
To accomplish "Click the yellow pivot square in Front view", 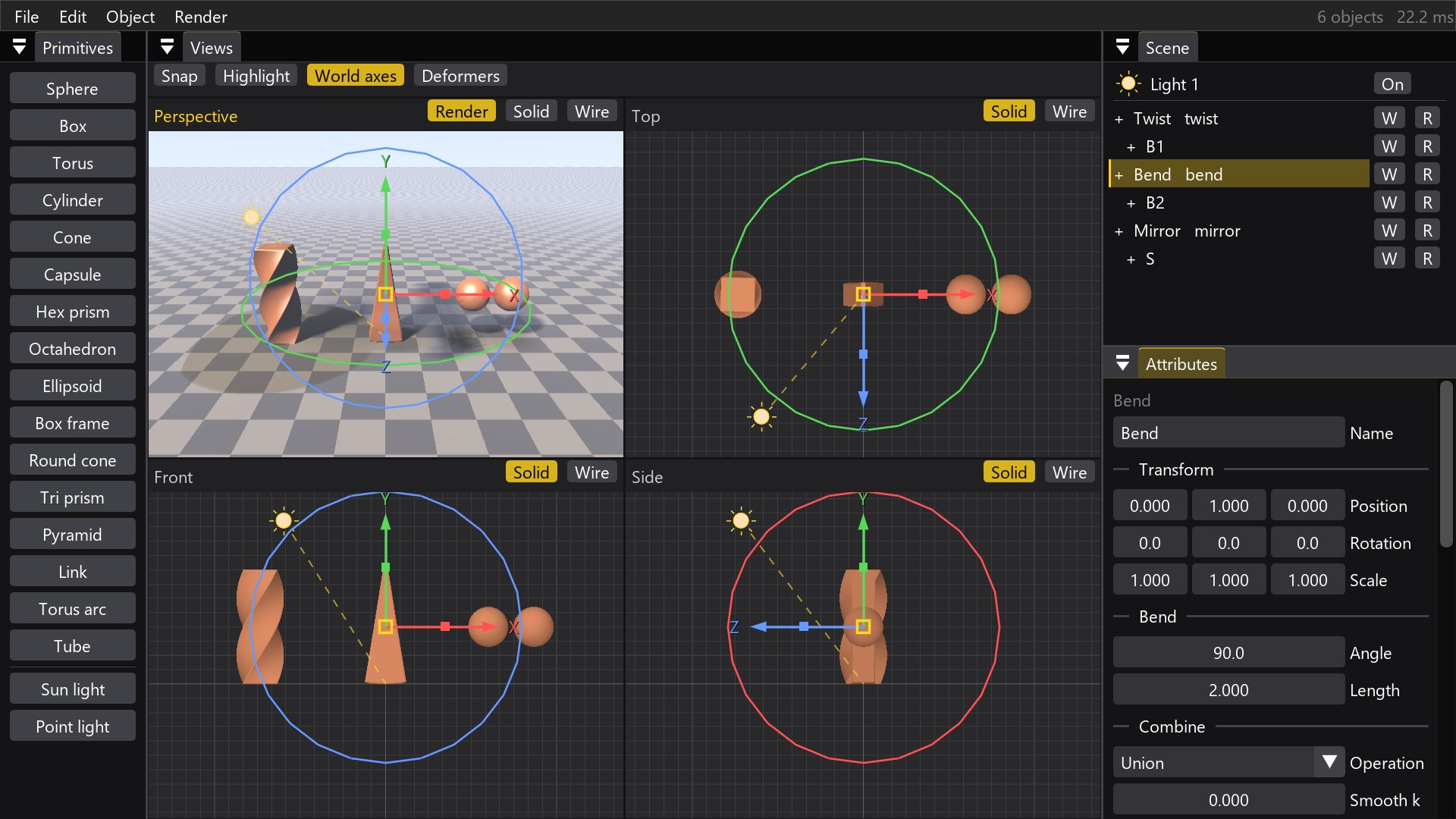I will point(385,626).
